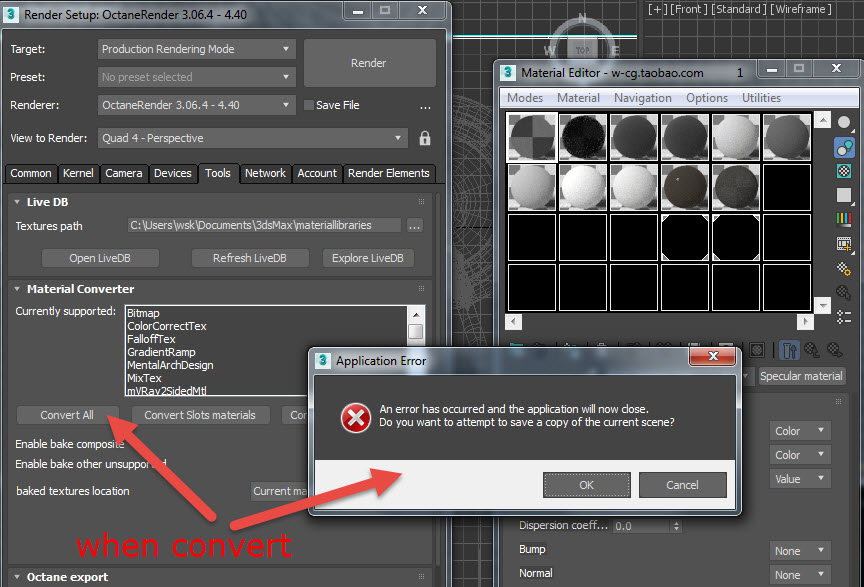Image resolution: width=864 pixels, height=587 pixels.
Task: Open the Specular material type dropdown
Action: click(801, 376)
